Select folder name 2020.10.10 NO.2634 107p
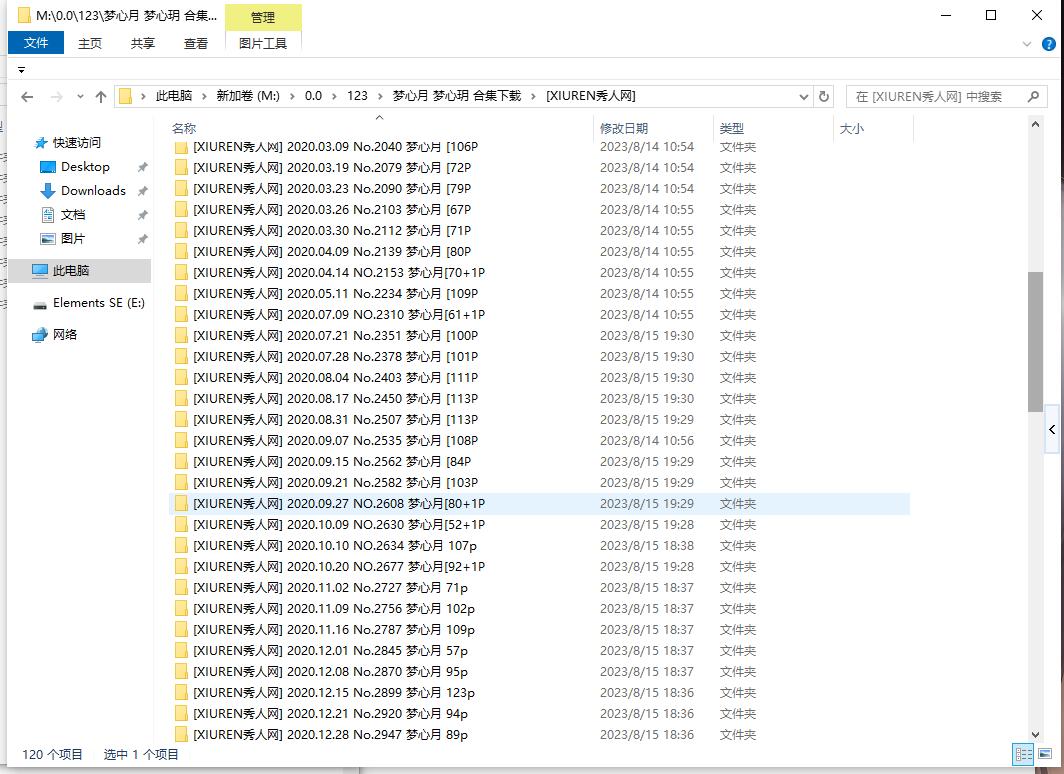Screen dimensions: 1064x774 coord(335,546)
